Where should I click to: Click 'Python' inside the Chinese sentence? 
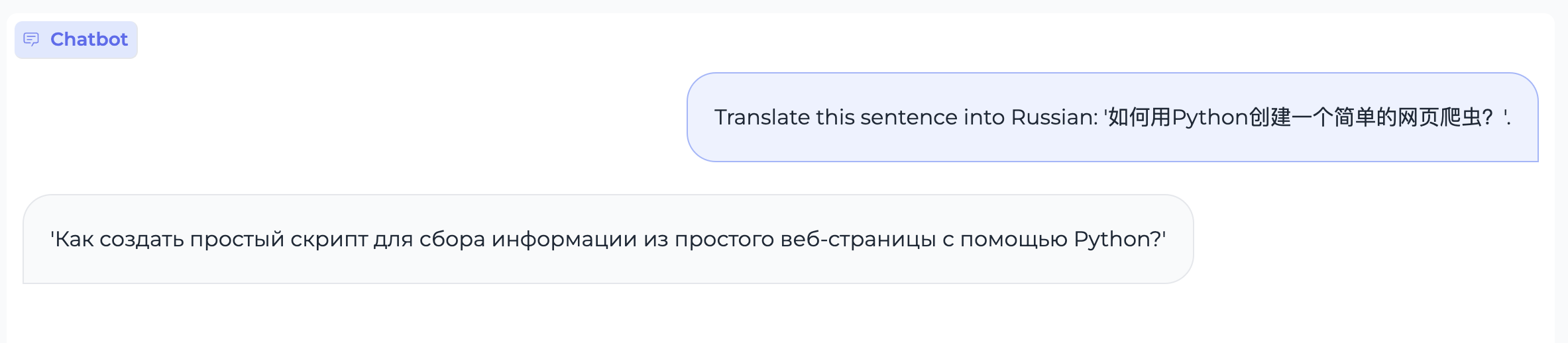(x=1209, y=117)
